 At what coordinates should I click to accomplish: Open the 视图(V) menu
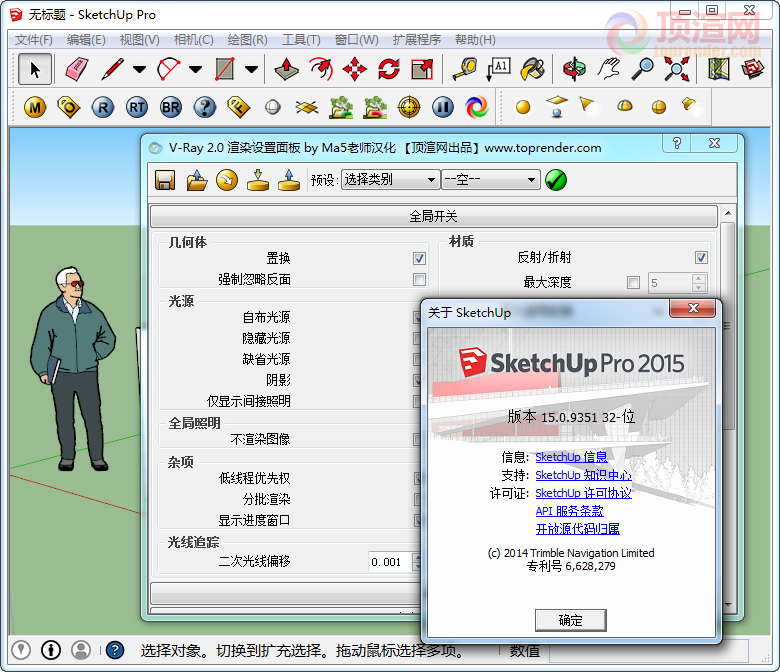[139, 40]
